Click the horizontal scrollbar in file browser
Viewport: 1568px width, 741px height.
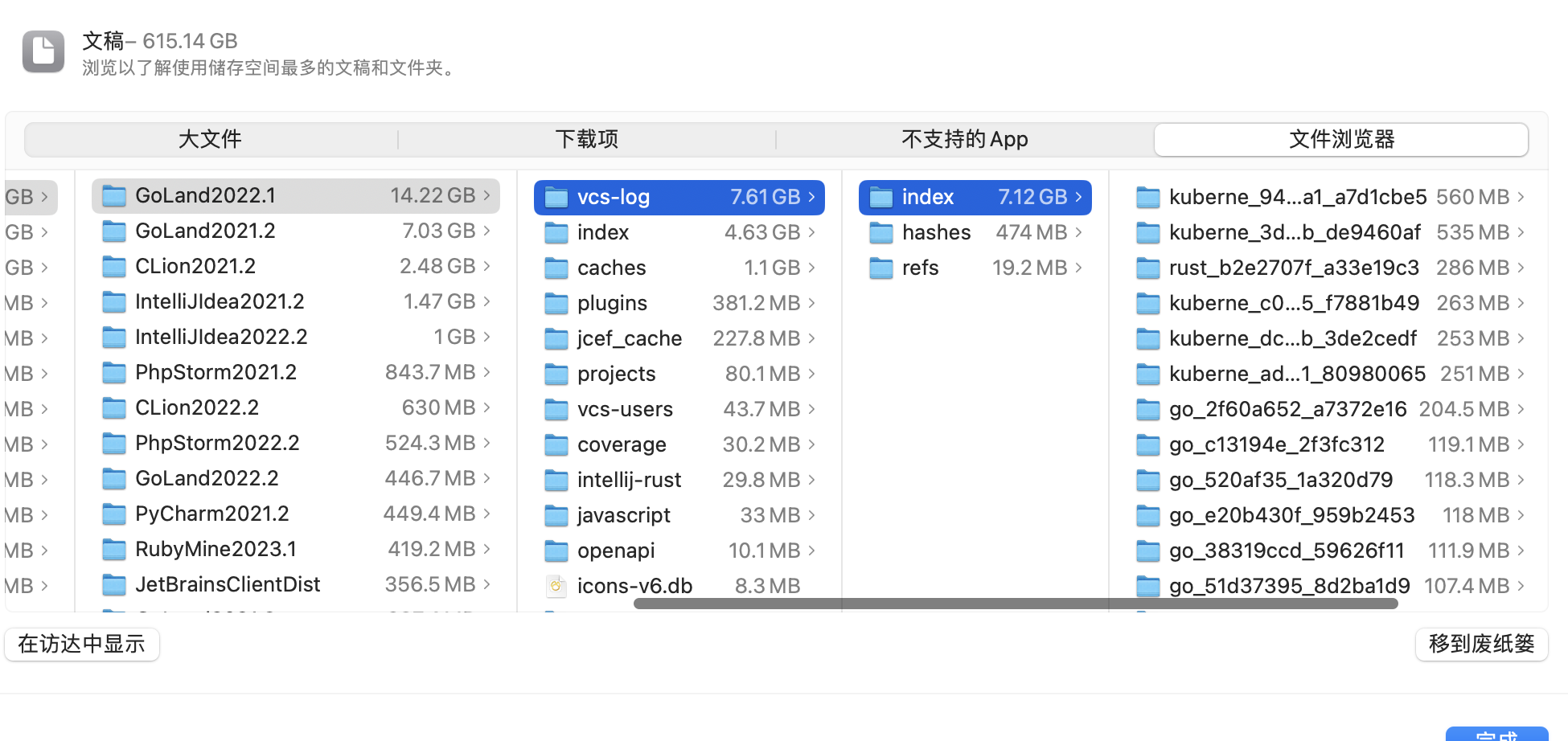(1015, 604)
